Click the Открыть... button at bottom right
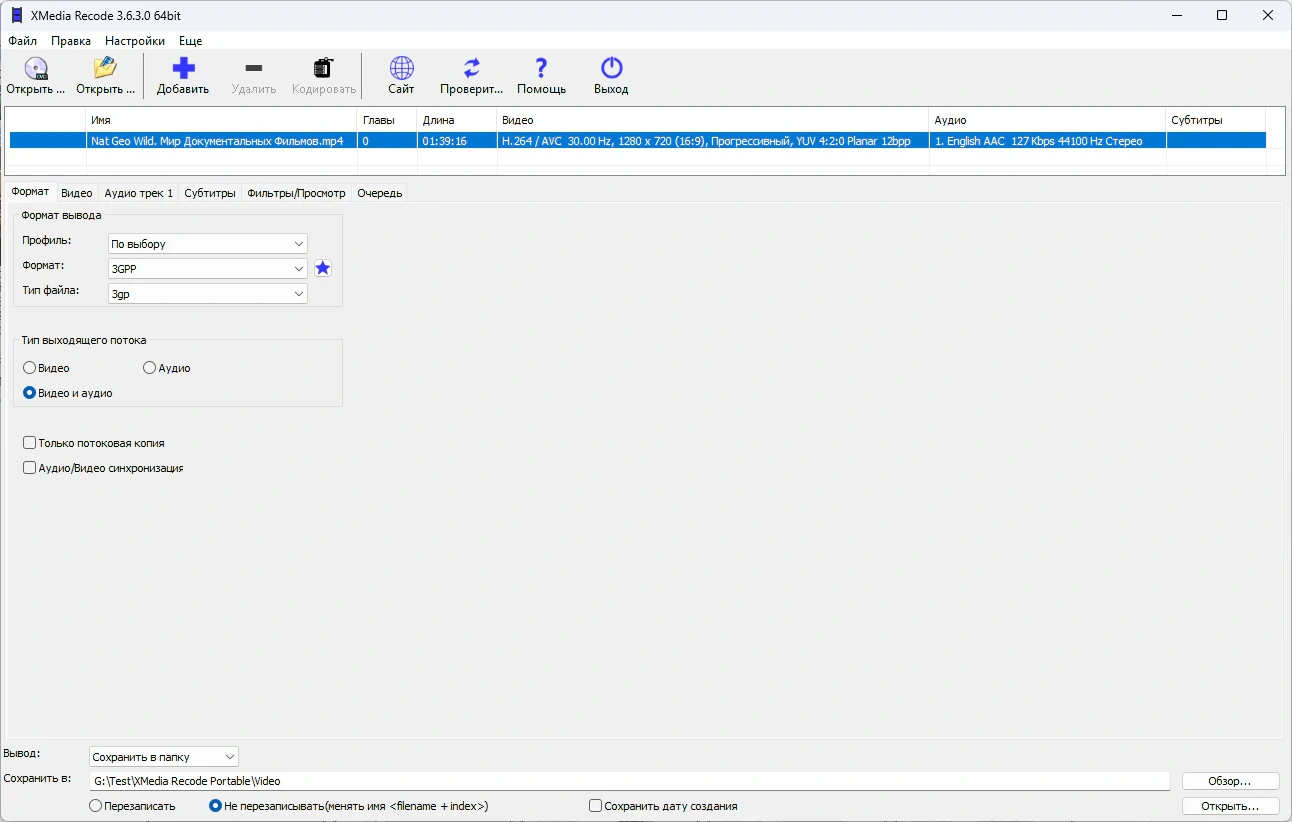The height and width of the screenshot is (822, 1292). [x=1230, y=806]
